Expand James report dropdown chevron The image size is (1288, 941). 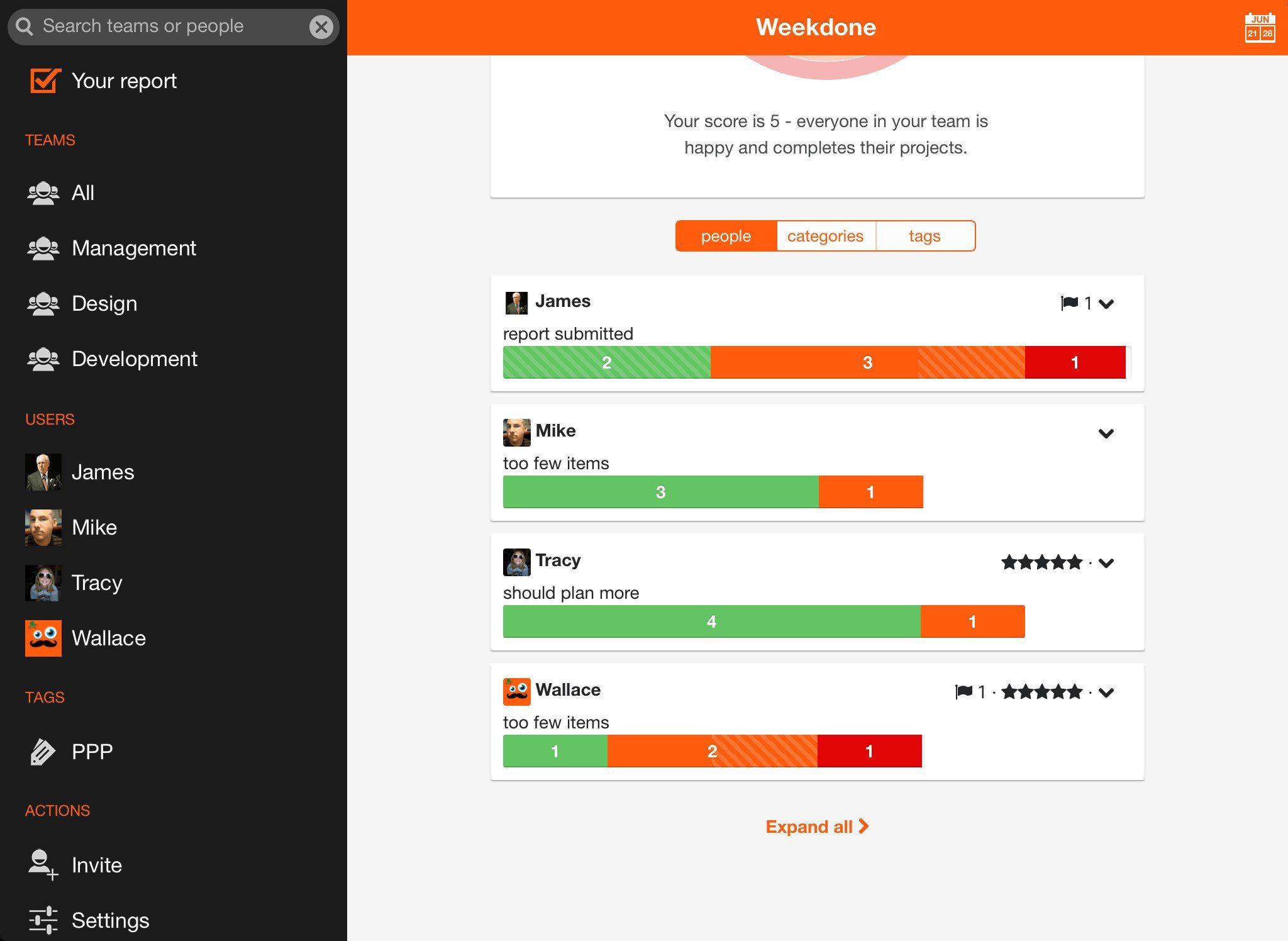pyautogui.click(x=1107, y=303)
